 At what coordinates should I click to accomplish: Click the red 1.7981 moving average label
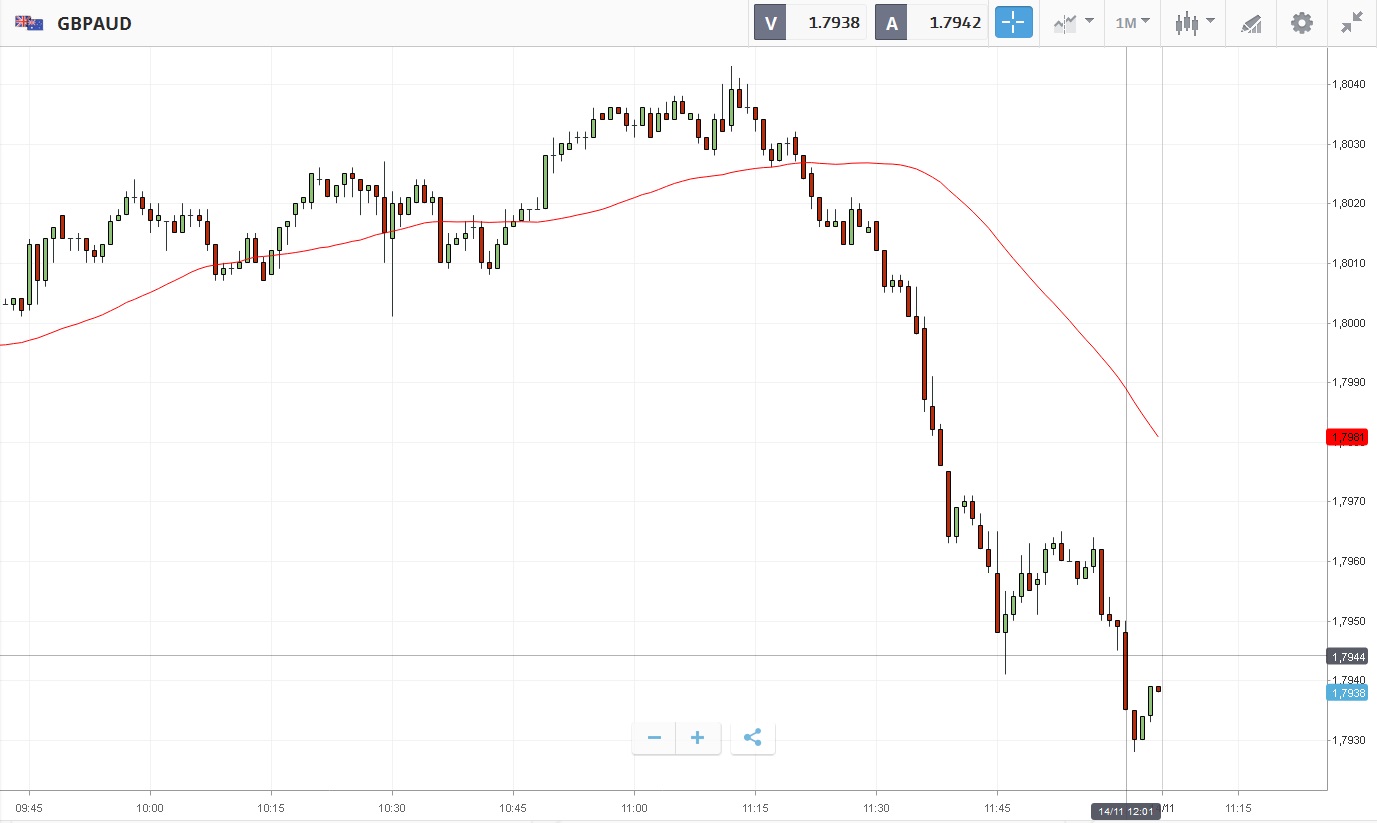[1347, 437]
